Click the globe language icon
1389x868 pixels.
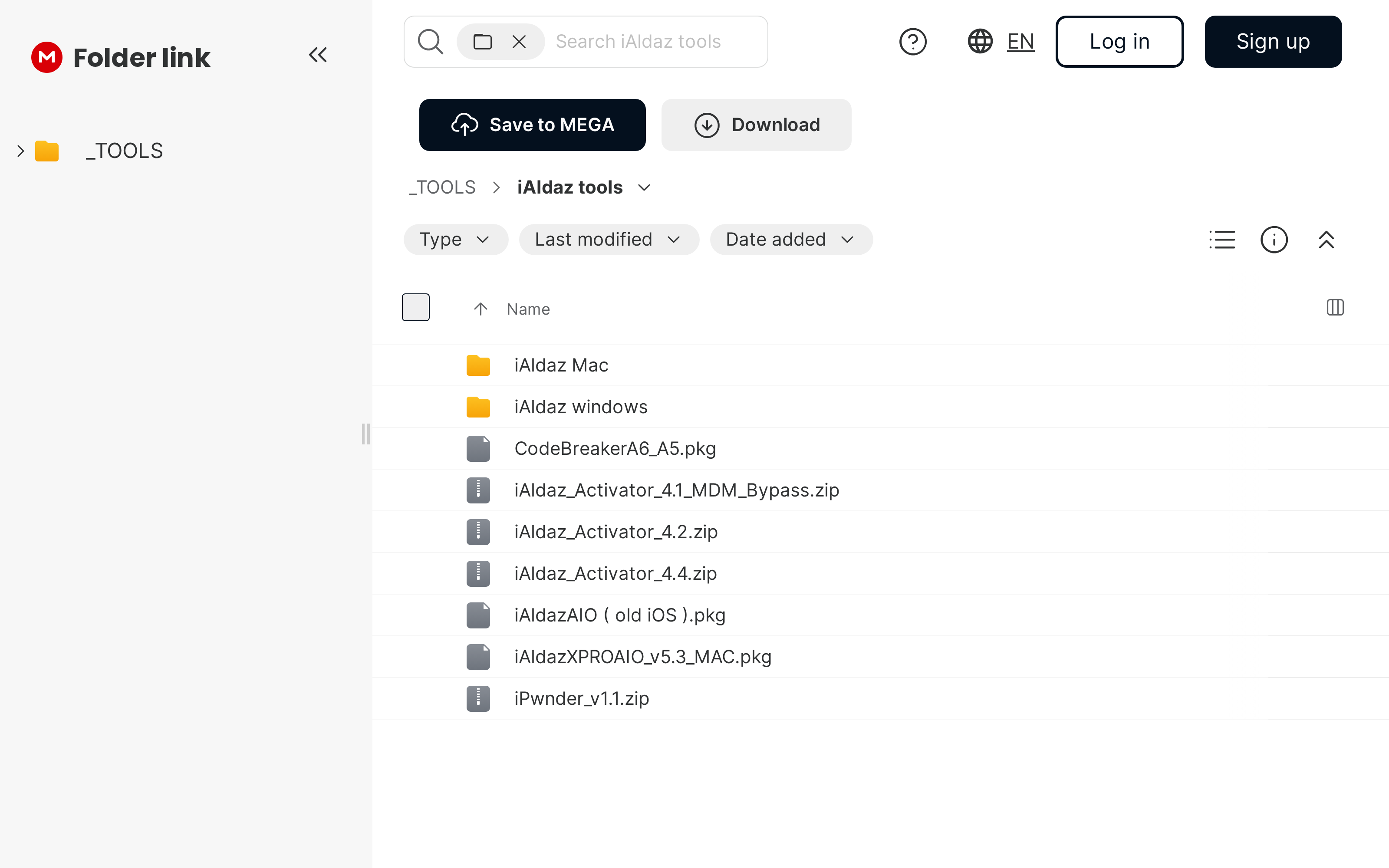tap(980, 41)
